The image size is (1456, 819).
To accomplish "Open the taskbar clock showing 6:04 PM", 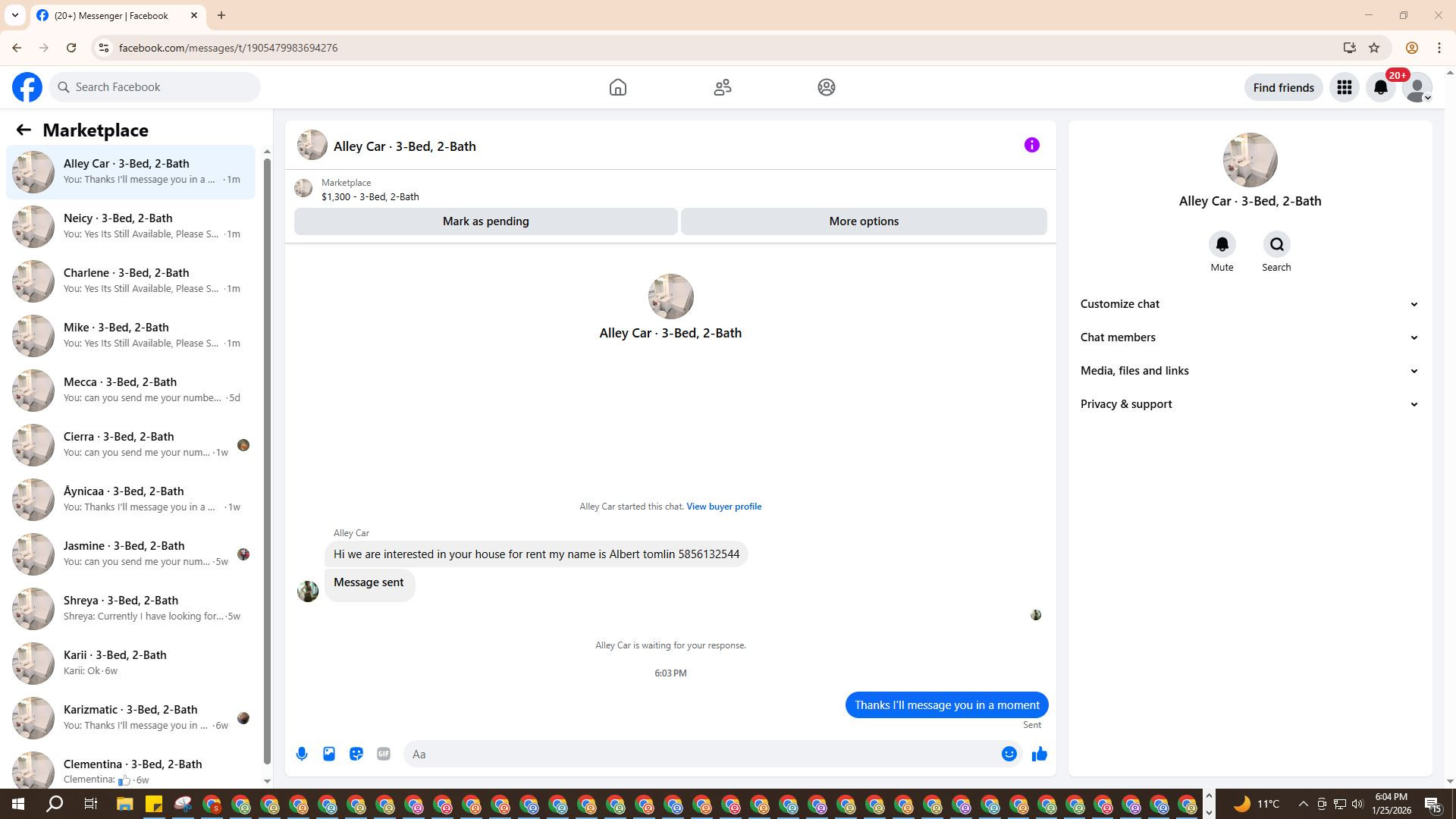I will coord(1391,804).
